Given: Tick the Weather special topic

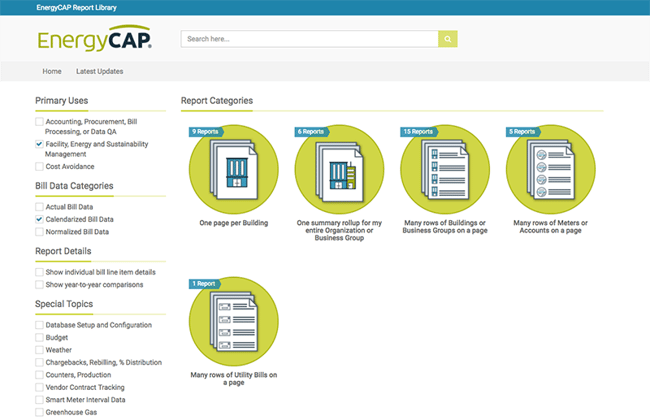Looking at the screenshot, I should click(39, 350).
